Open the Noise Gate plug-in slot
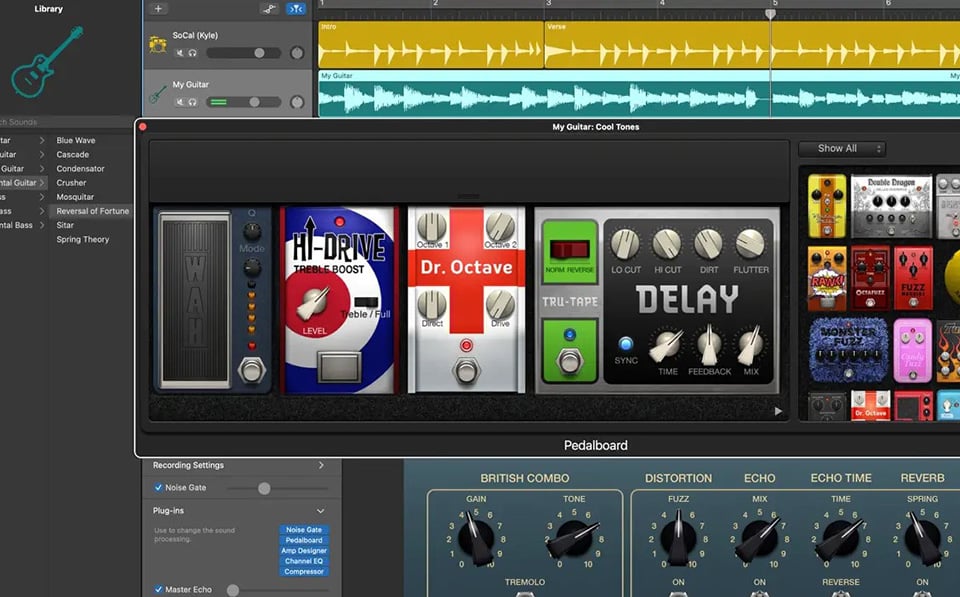960x597 pixels. point(304,530)
